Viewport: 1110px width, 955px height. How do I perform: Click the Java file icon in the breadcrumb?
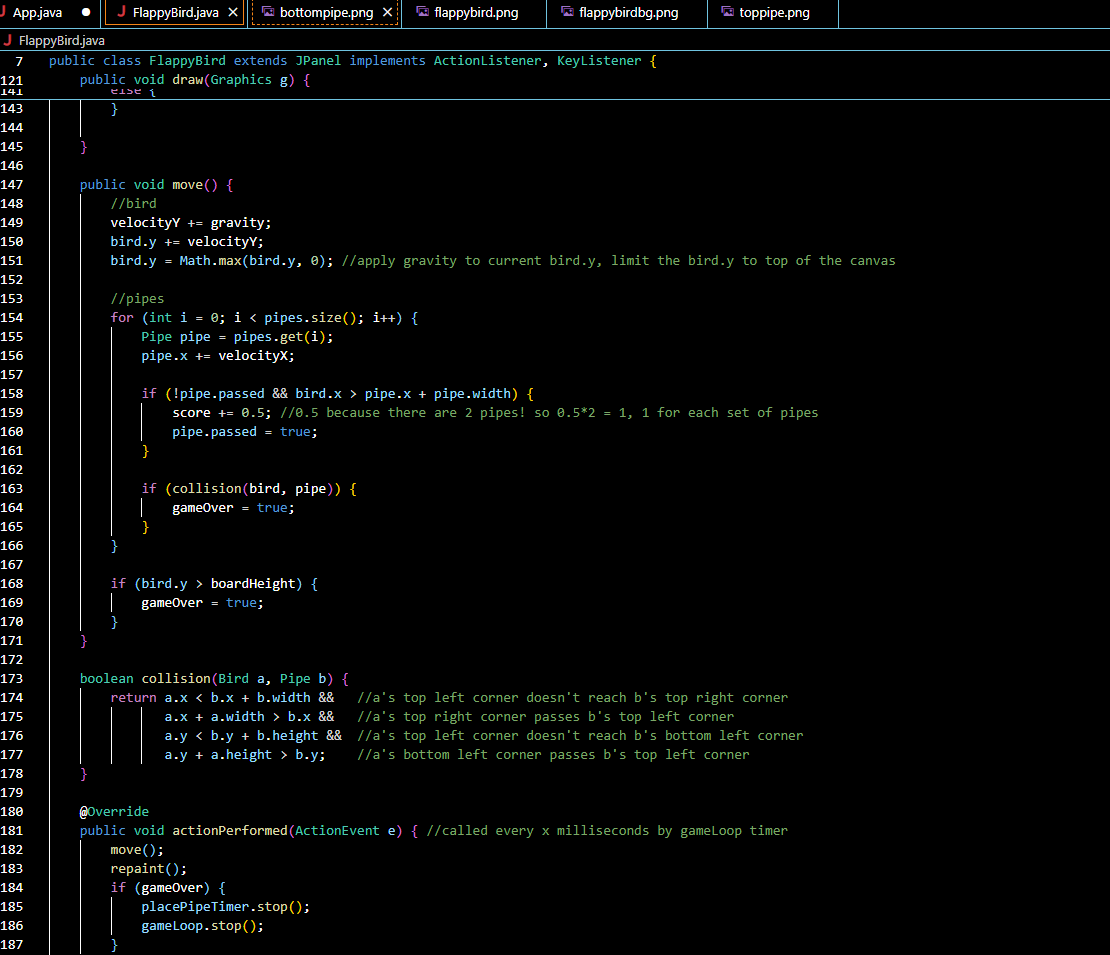point(8,41)
